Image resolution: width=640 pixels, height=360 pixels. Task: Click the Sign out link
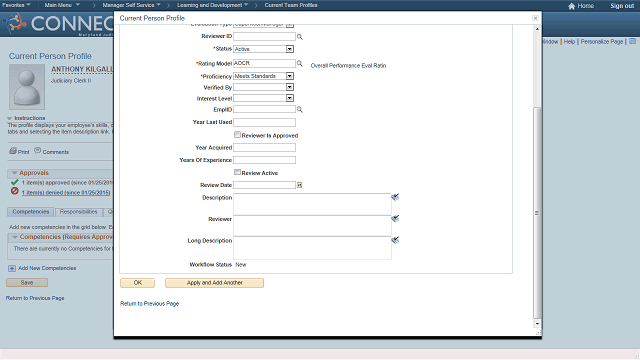coord(622,6)
